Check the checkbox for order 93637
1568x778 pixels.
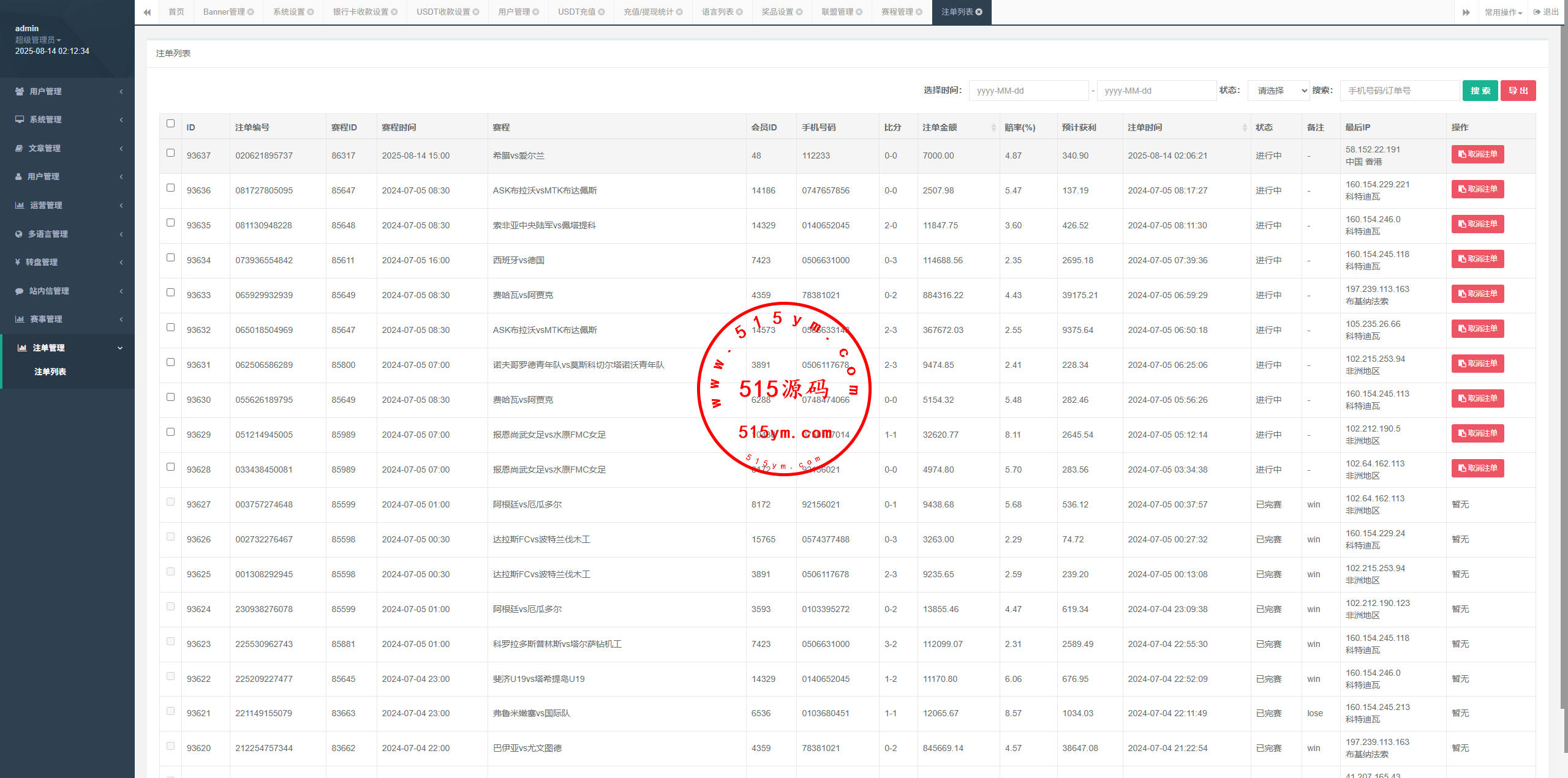[170, 153]
